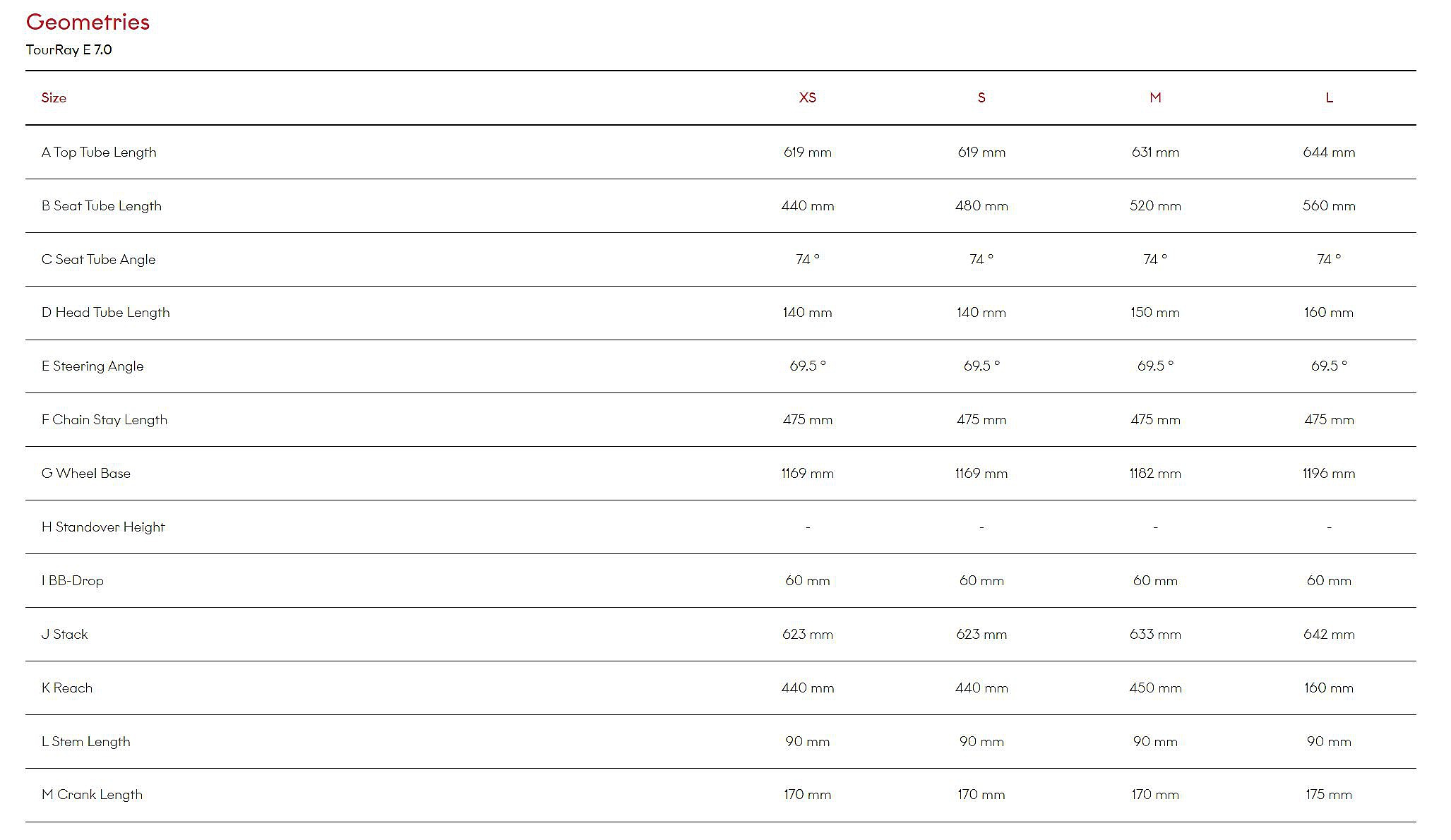Screen dimensions: 1451x840
Task: Click the G Wheel Base row label
Action: pyautogui.click(x=85, y=473)
